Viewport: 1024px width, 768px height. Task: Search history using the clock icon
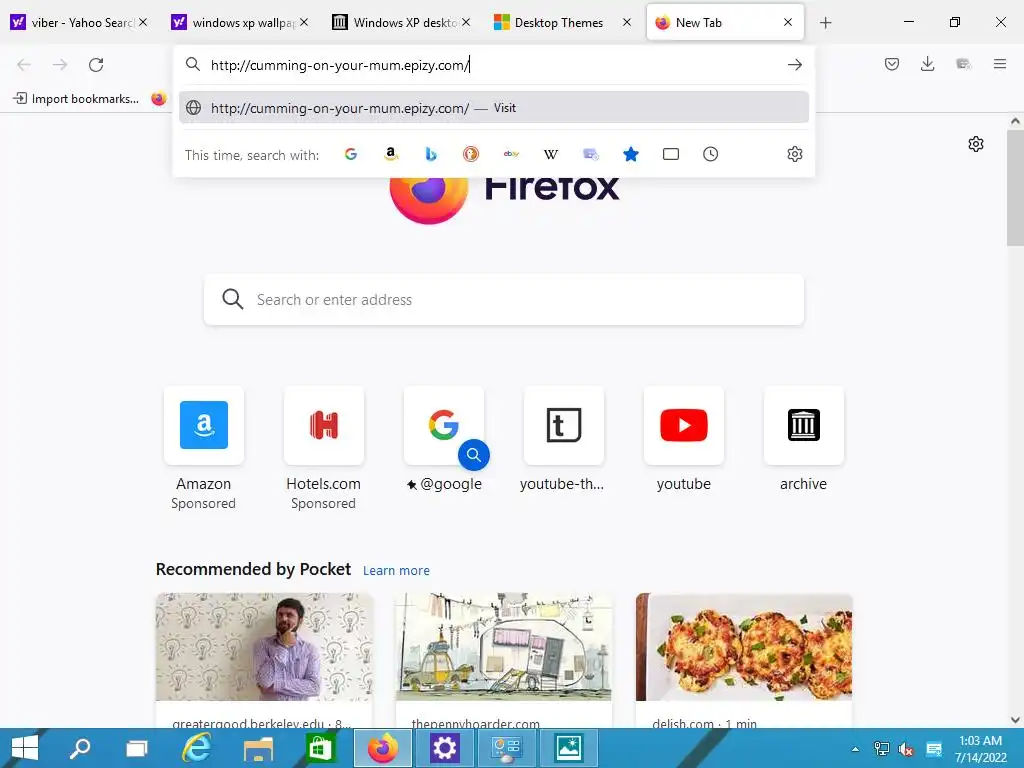(x=711, y=154)
